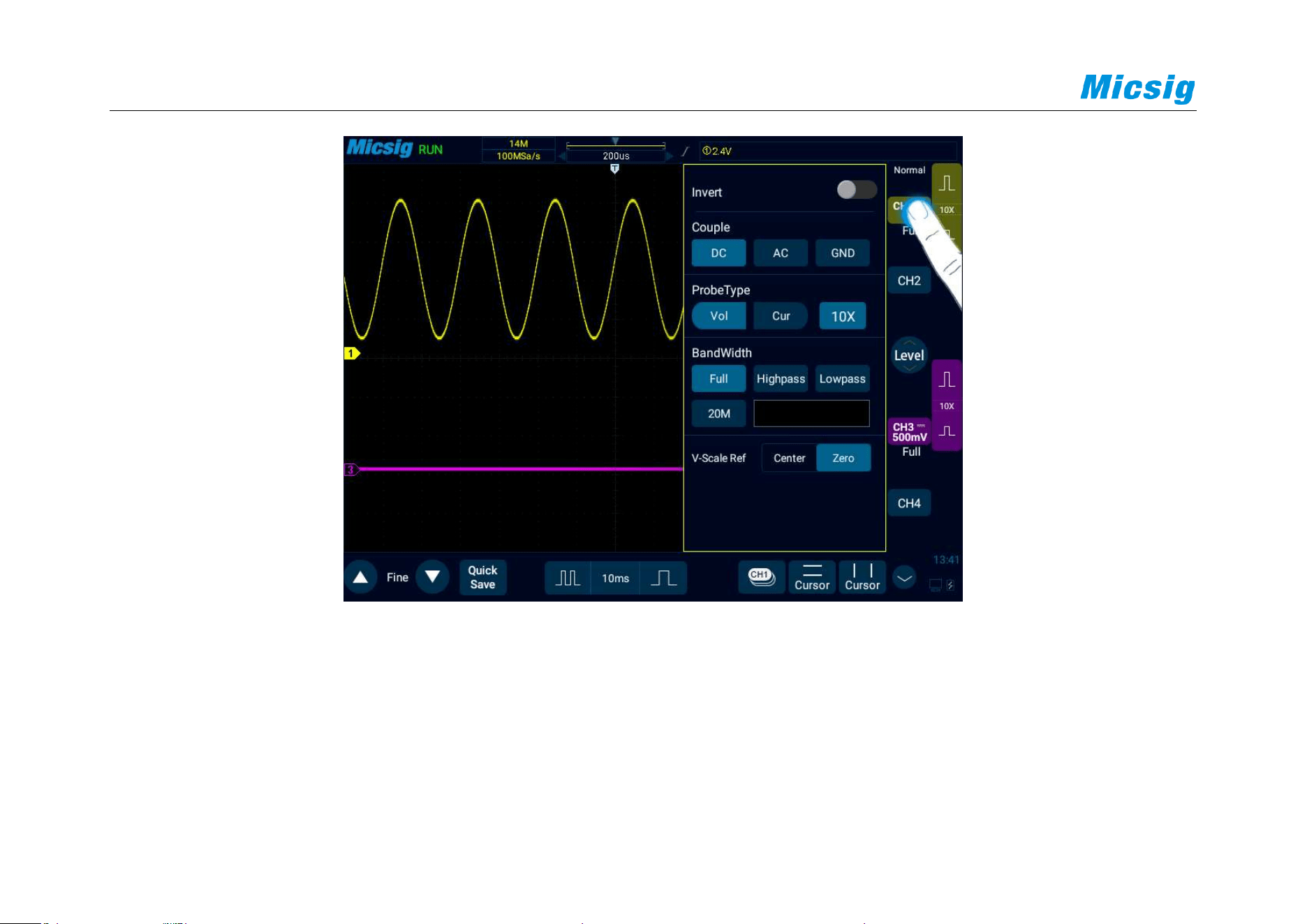The height and width of the screenshot is (924, 1307).
Task: Click the multi-pulse timebase icon left of 10ms
Action: (x=568, y=578)
